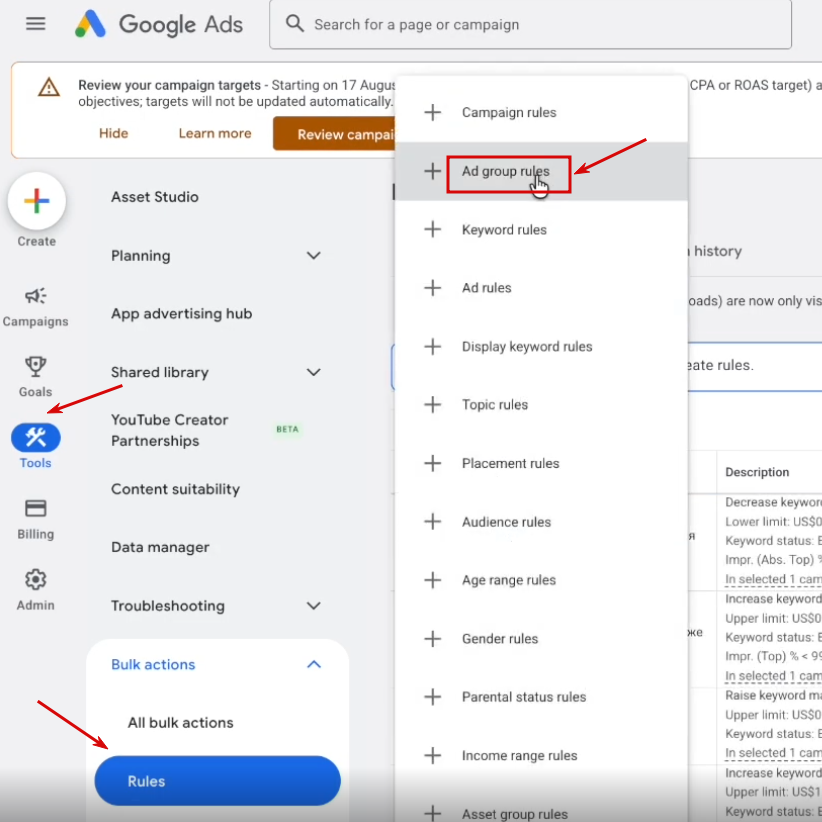Select Tools in the sidebar

[36, 446]
